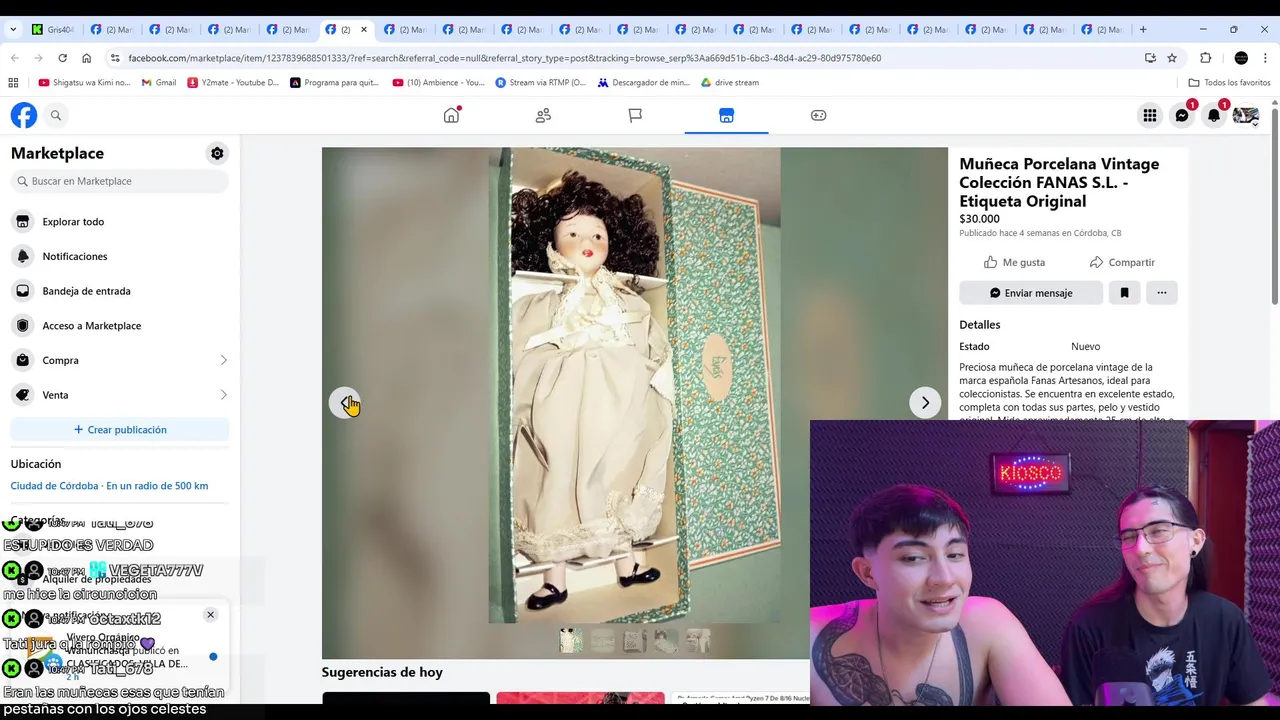Open the browser extensions puzzle icon
Screen dimensions: 1280x720
1205,58
